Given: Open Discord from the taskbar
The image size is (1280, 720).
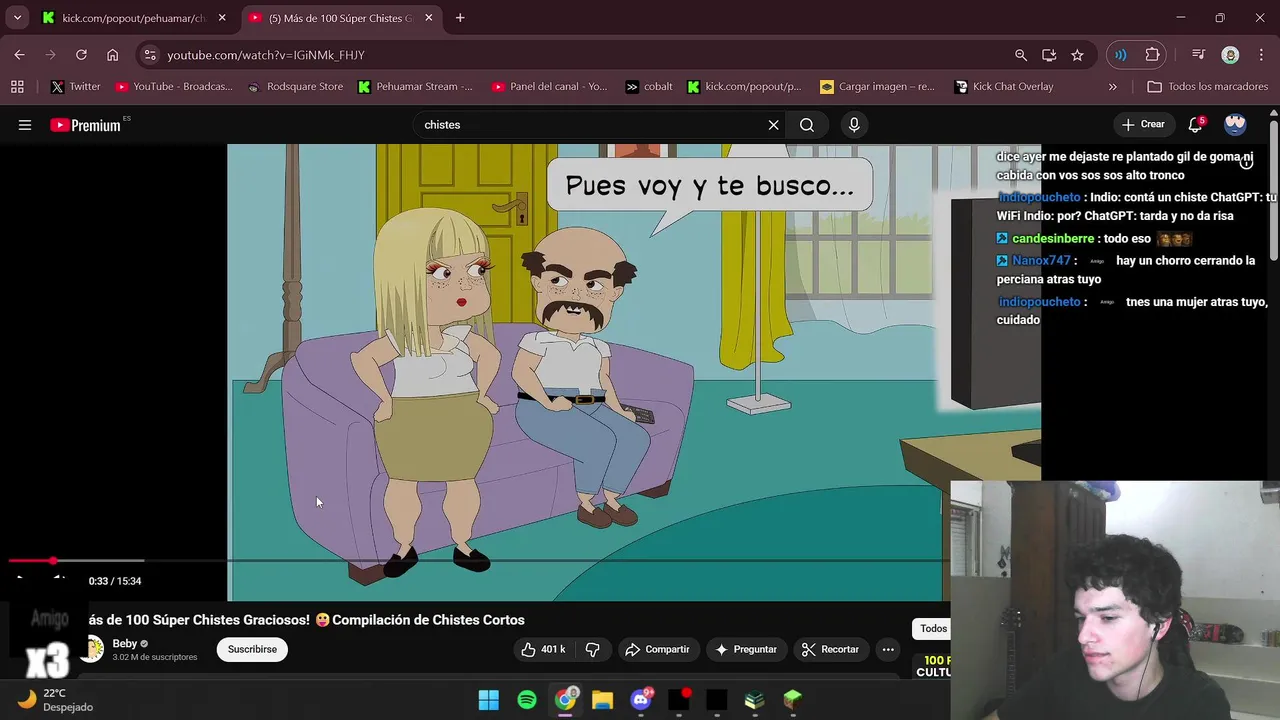Looking at the screenshot, I should [x=641, y=700].
